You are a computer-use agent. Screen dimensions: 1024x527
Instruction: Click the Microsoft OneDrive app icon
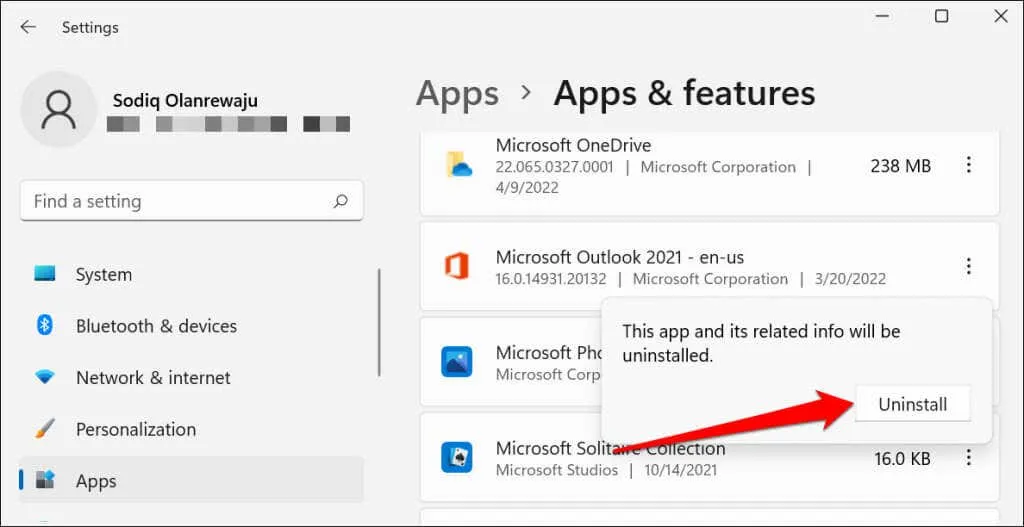tap(457, 166)
